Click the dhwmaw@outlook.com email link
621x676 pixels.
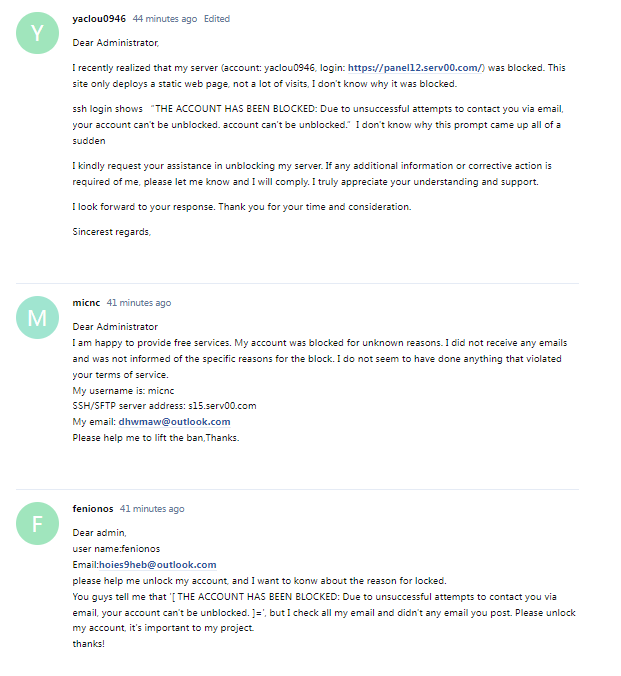click(x=174, y=422)
